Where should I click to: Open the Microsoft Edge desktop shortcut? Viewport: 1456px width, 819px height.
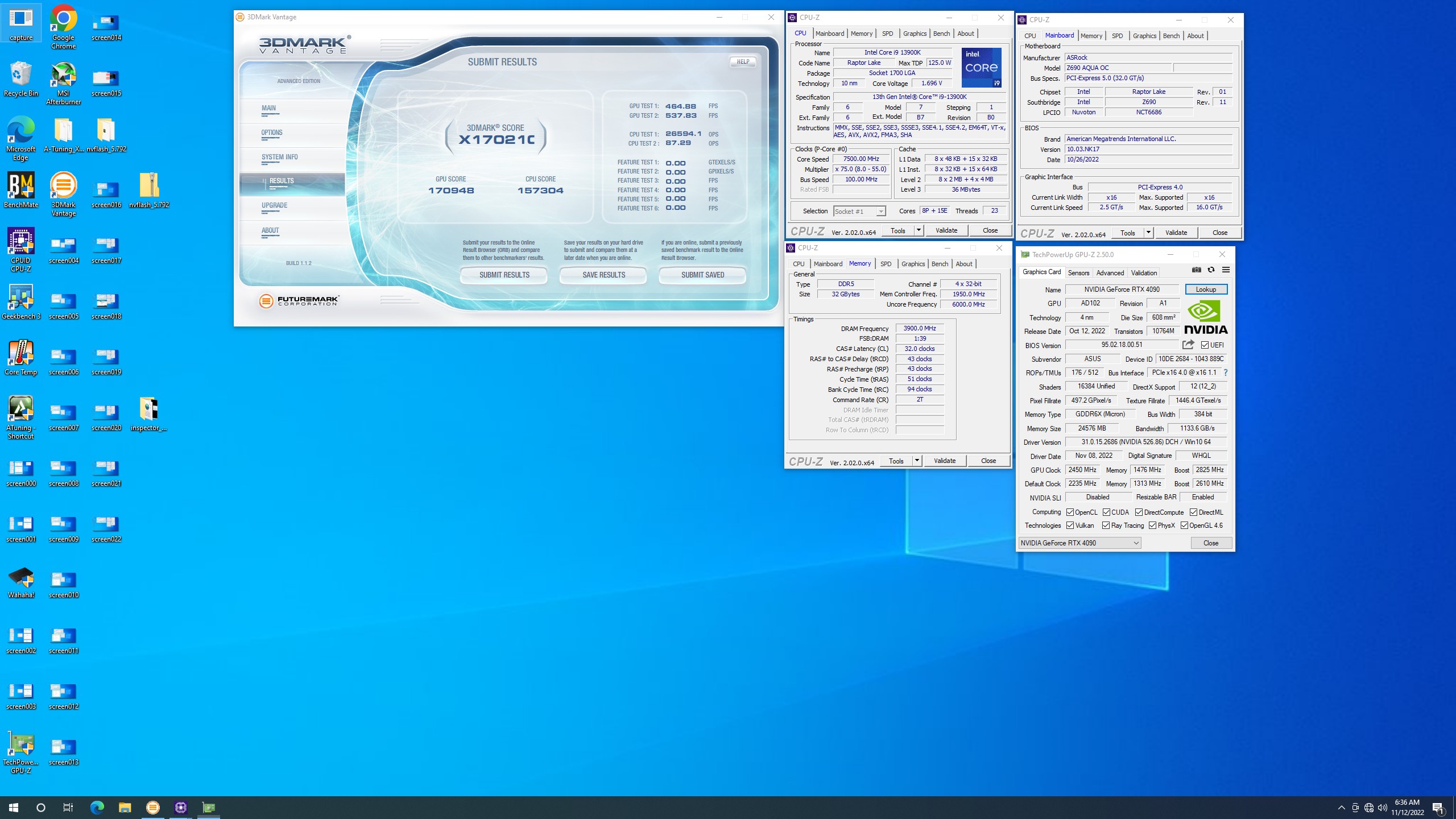pyautogui.click(x=21, y=139)
